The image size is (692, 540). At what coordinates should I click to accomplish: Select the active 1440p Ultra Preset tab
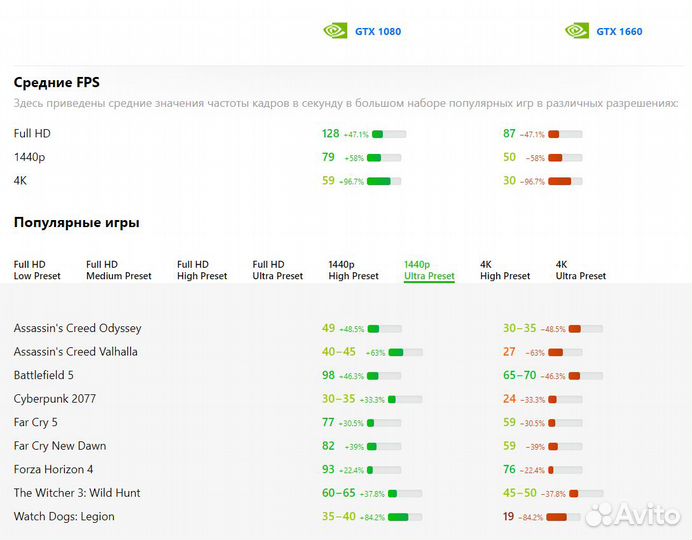(x=429, y=270)
